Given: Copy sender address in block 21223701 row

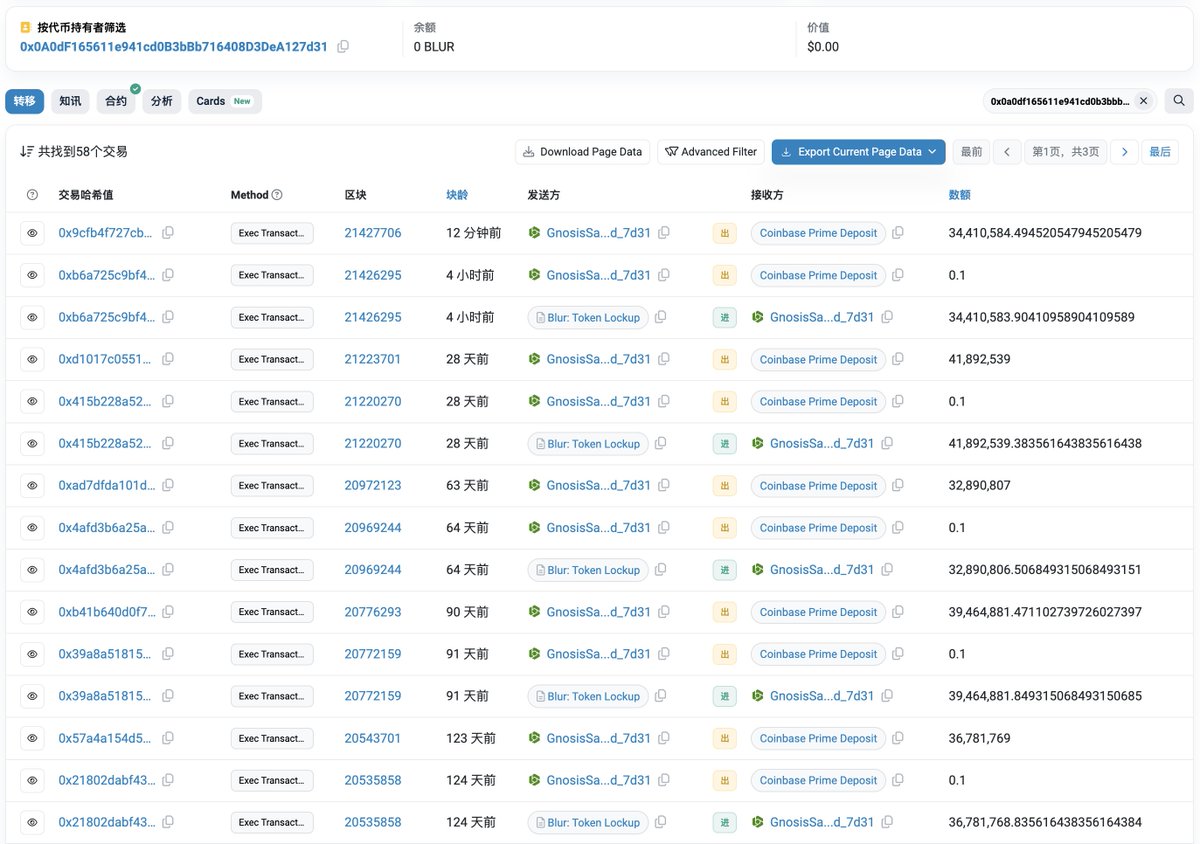Looking at the screenshot, I should [x=664, y=359].
